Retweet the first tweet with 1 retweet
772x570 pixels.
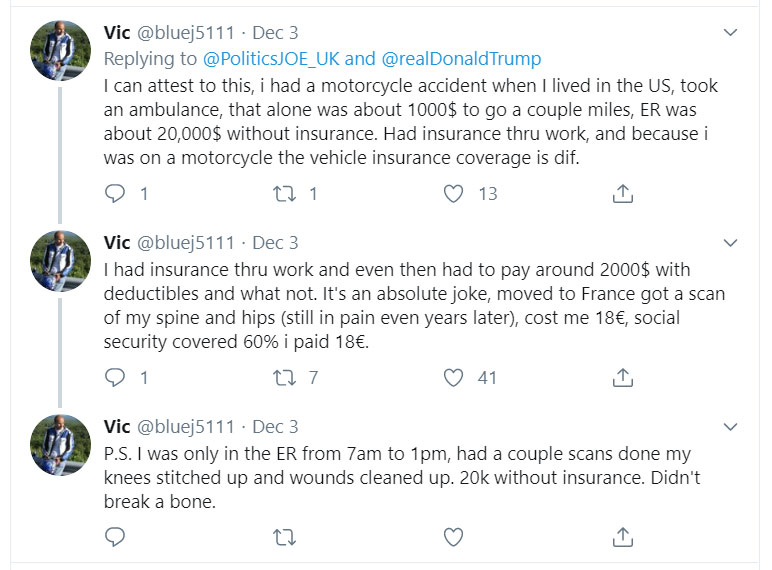click(284, 193)
